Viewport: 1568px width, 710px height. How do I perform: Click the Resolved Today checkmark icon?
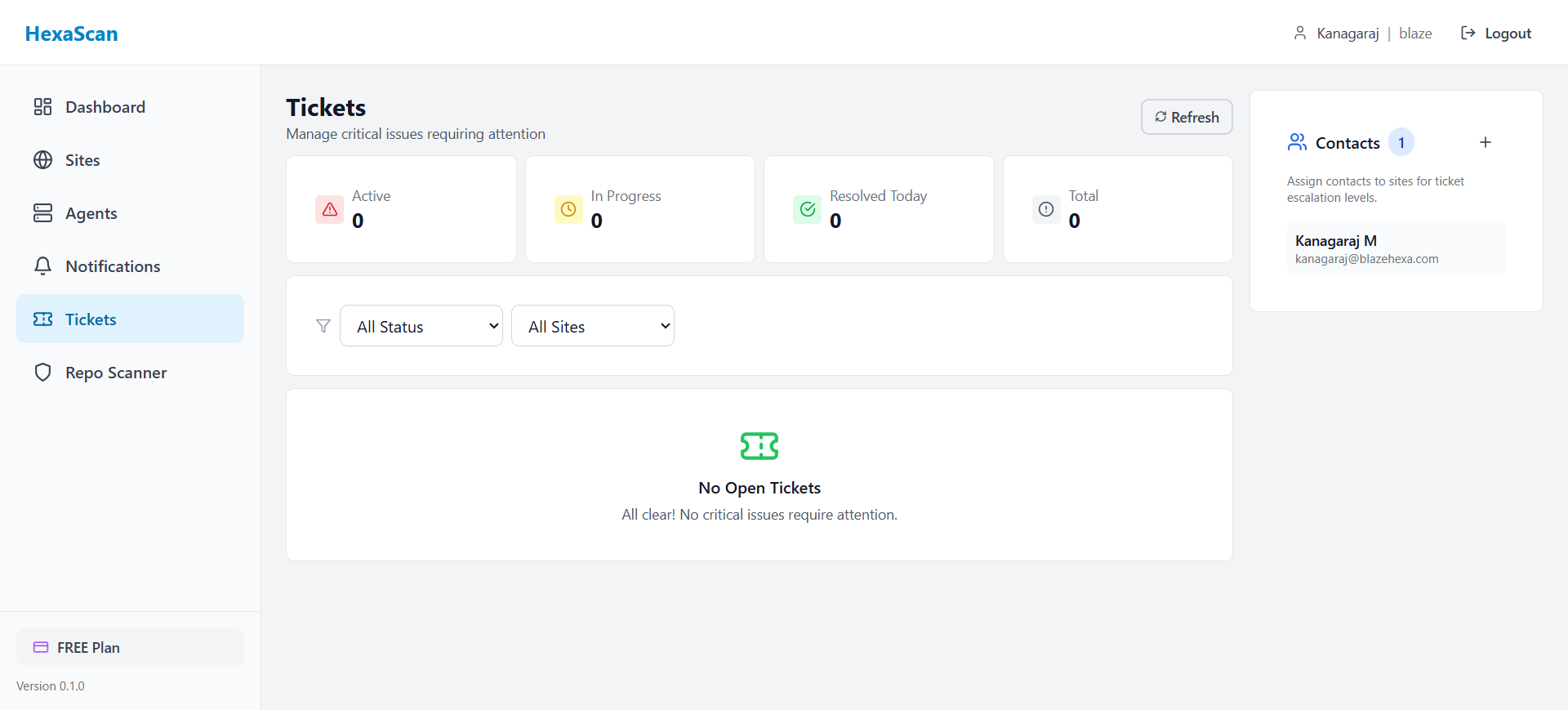click(808, 209)
